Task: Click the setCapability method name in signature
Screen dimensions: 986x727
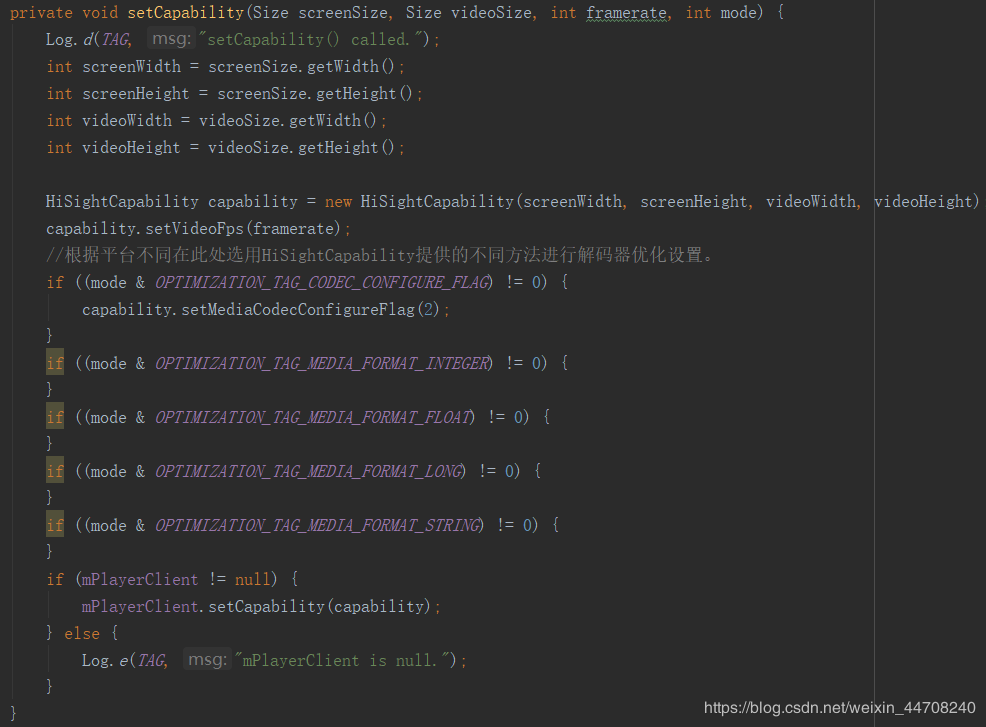Action: [186, 13]
